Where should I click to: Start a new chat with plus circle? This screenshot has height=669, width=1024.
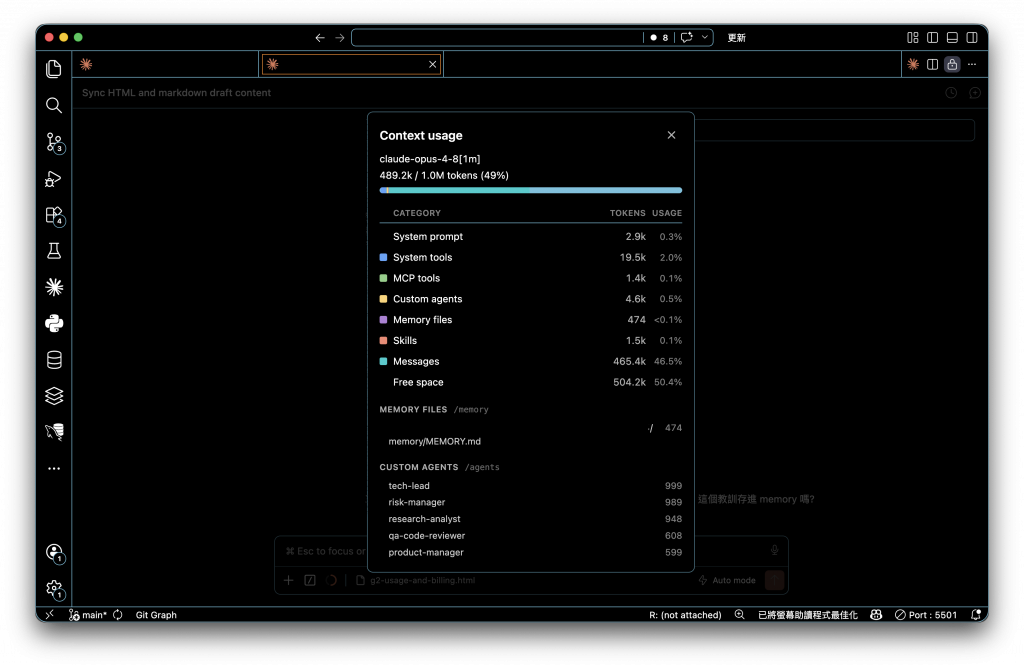tap(974, 93)
